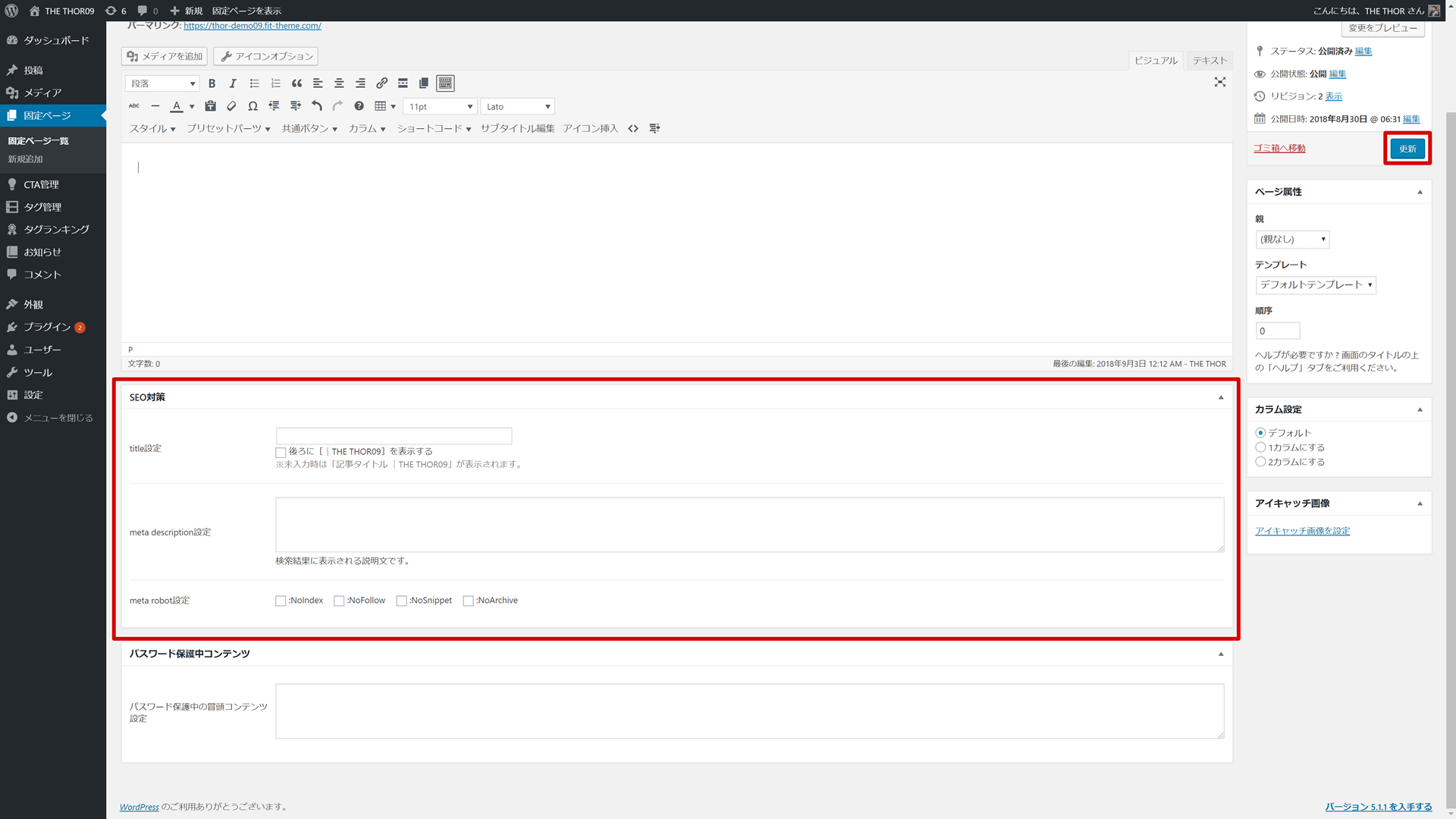1456x819 pixels.
Task: Open the 段落 paragraph format dropdown
Action: click(x=162, y=83)
